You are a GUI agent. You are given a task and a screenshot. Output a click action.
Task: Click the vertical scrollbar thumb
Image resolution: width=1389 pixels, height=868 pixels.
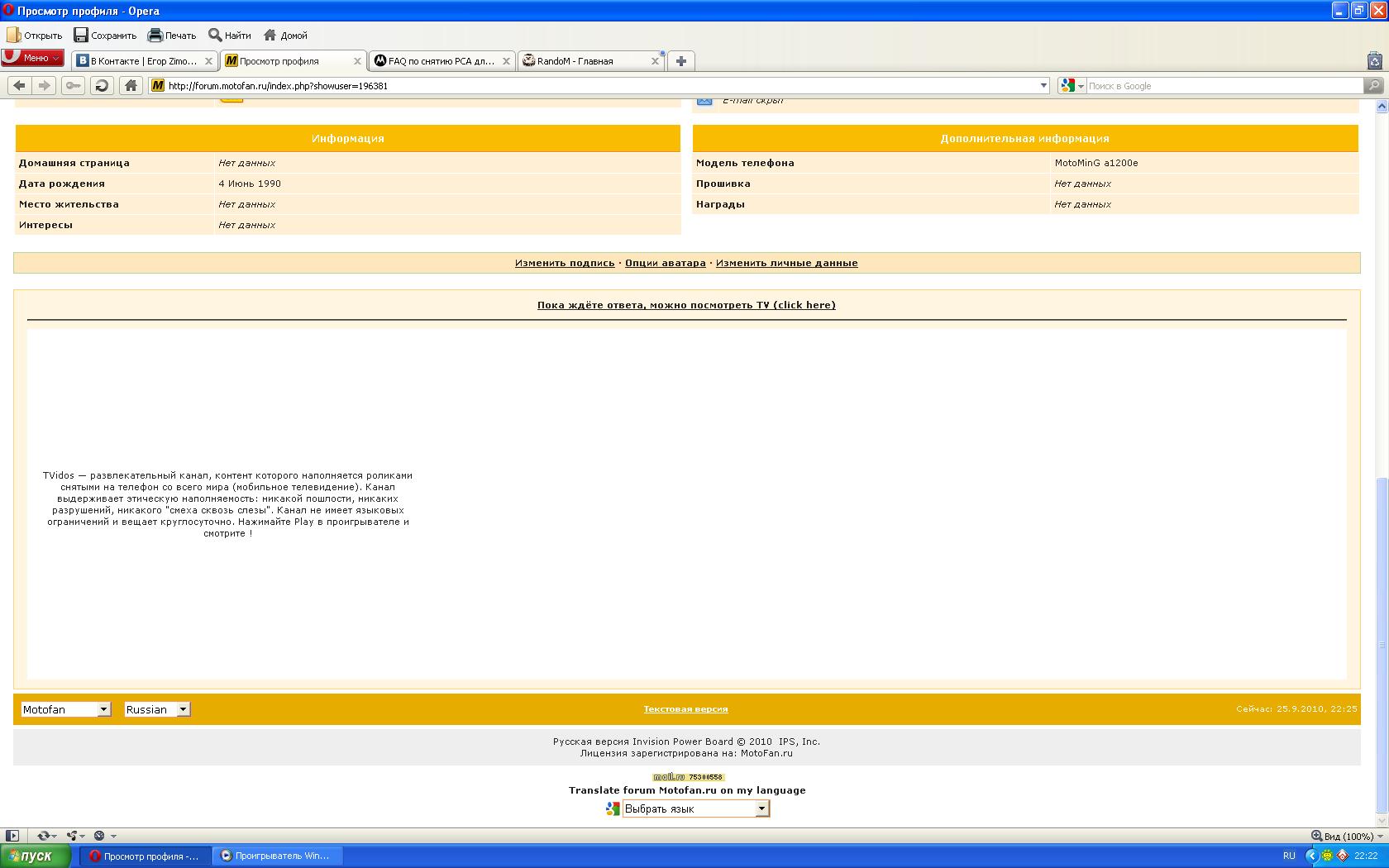click(x=1381, y=645)
